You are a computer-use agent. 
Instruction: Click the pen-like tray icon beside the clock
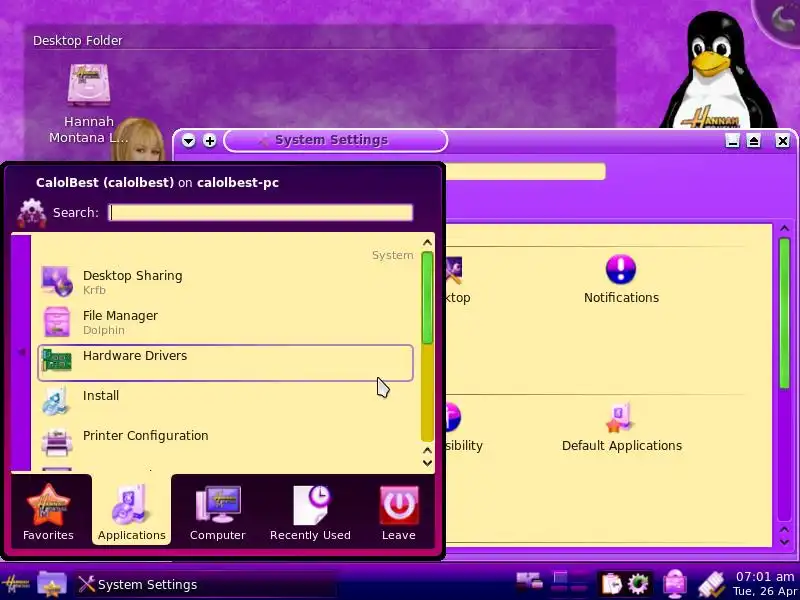click(x=711, y=584)
